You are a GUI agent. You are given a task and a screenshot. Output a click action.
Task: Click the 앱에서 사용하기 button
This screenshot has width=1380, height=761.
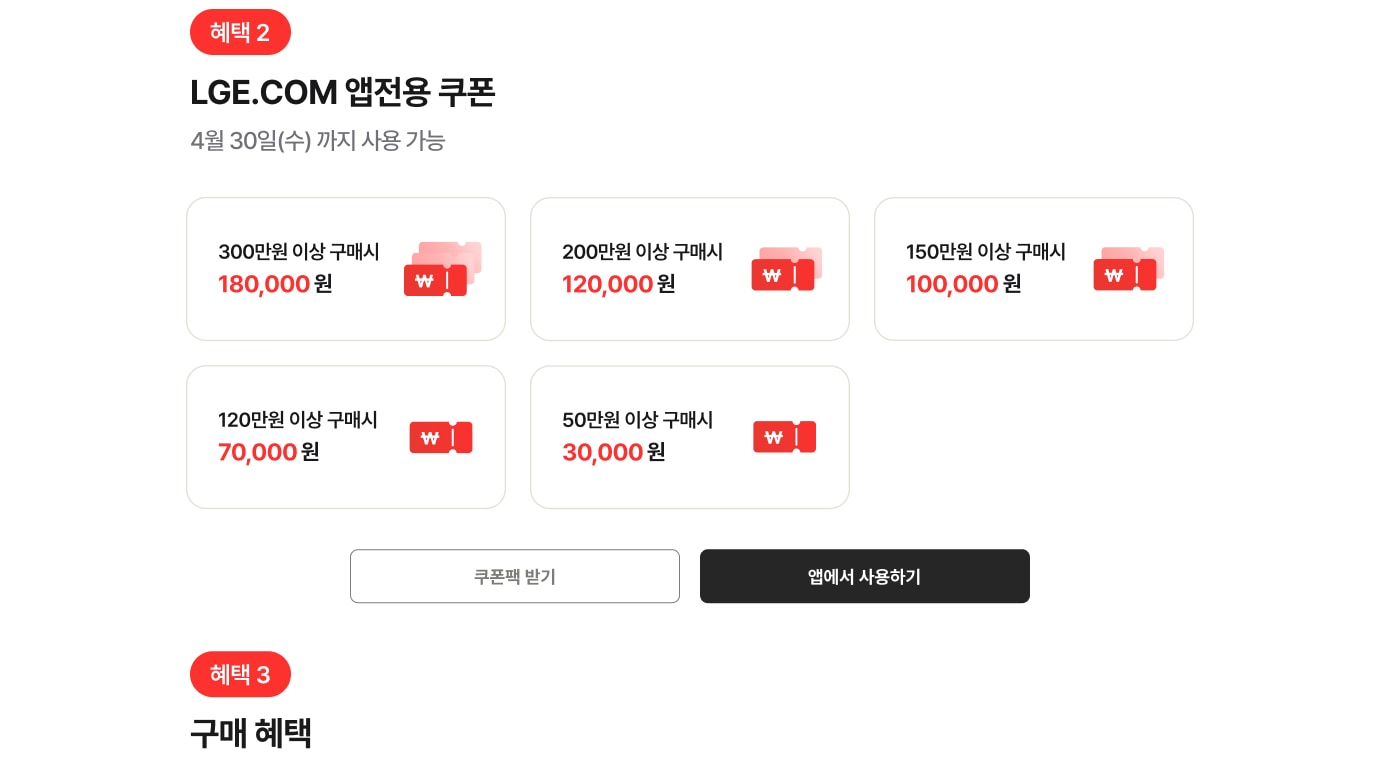pyautogui.click(x=865, y=576)
